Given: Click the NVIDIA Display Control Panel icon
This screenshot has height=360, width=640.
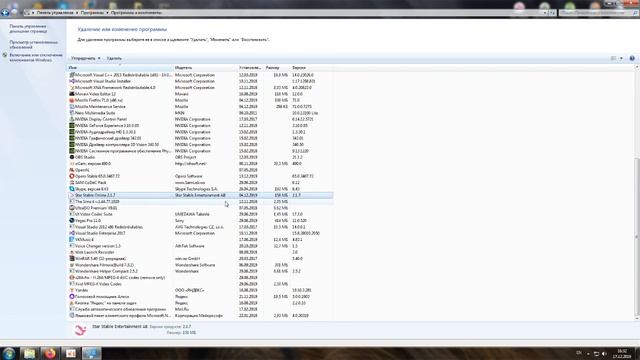Looking at the screenshot, I should 72,119.
